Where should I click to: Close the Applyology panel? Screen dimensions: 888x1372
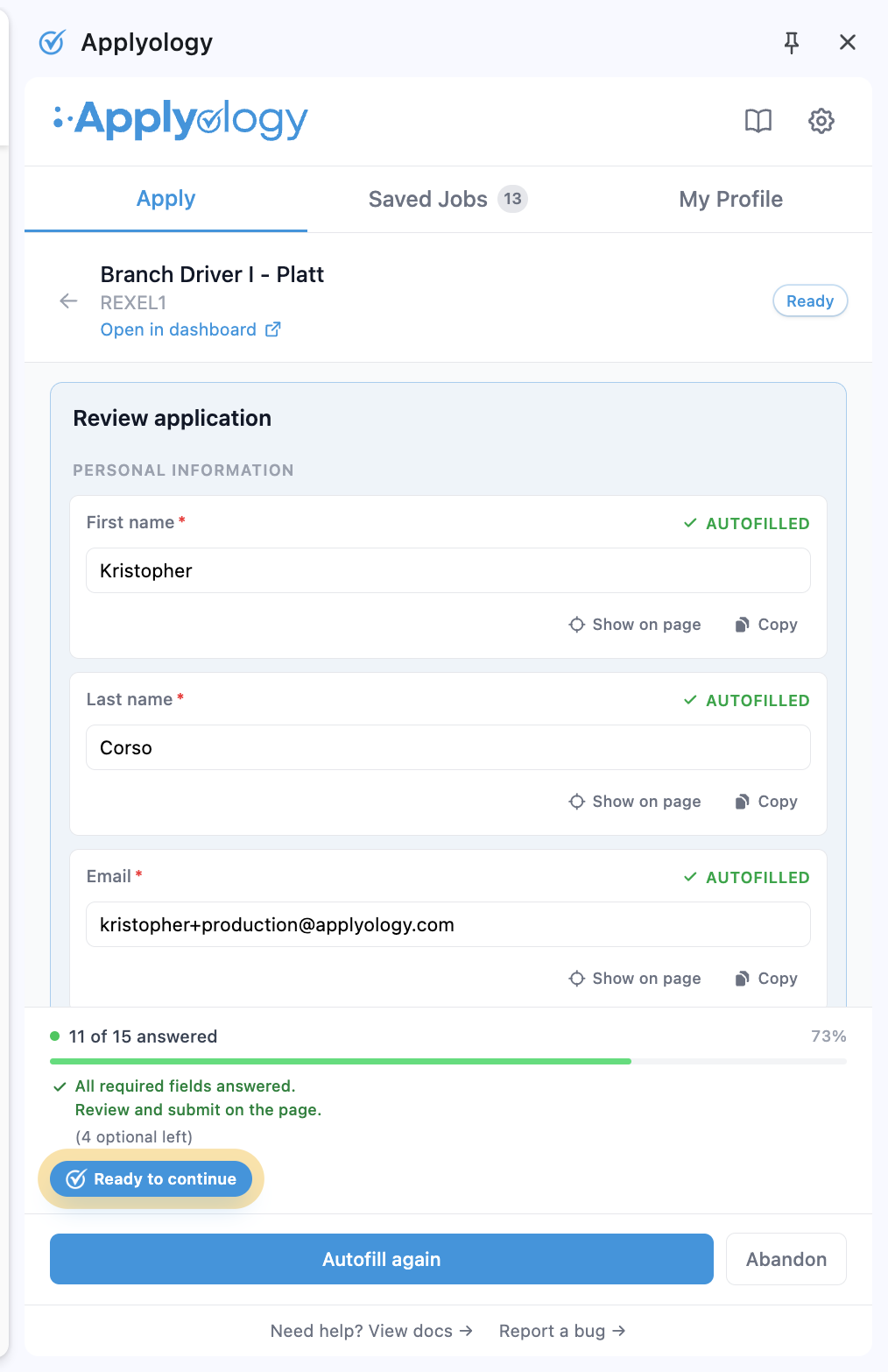point(848,42)
